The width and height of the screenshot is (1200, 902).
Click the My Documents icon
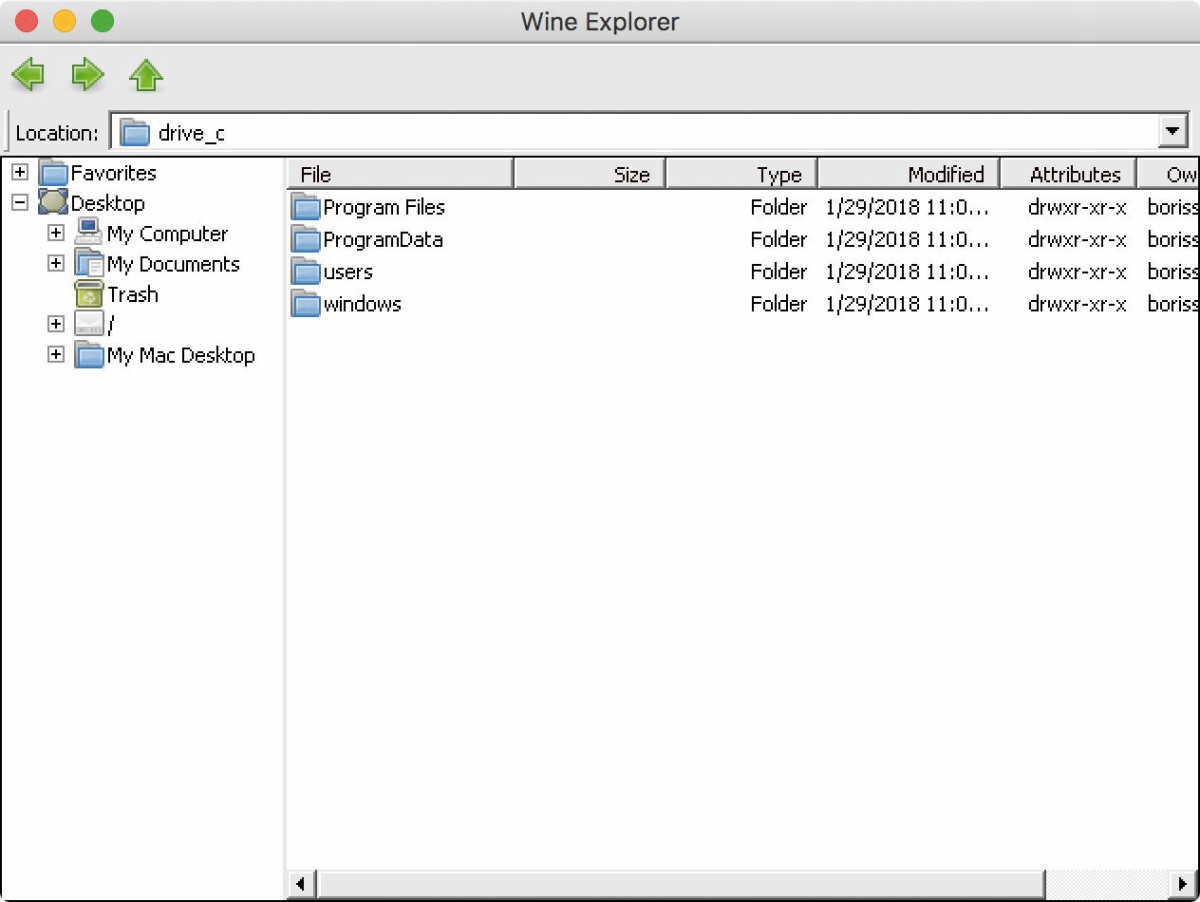[x=90, y=264]
